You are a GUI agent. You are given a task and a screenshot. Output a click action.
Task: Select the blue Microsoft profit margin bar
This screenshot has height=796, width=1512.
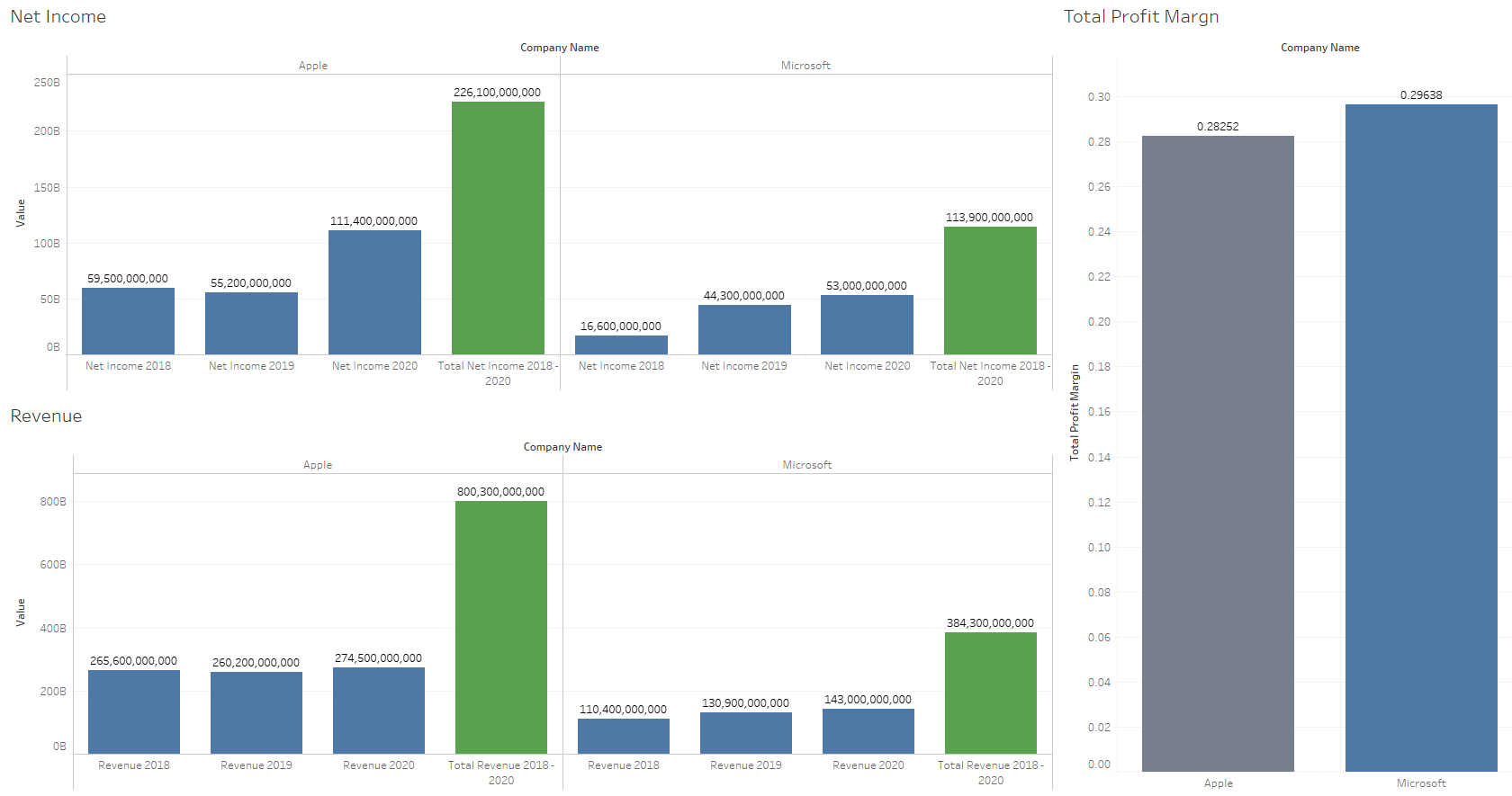click(1421, 438)
